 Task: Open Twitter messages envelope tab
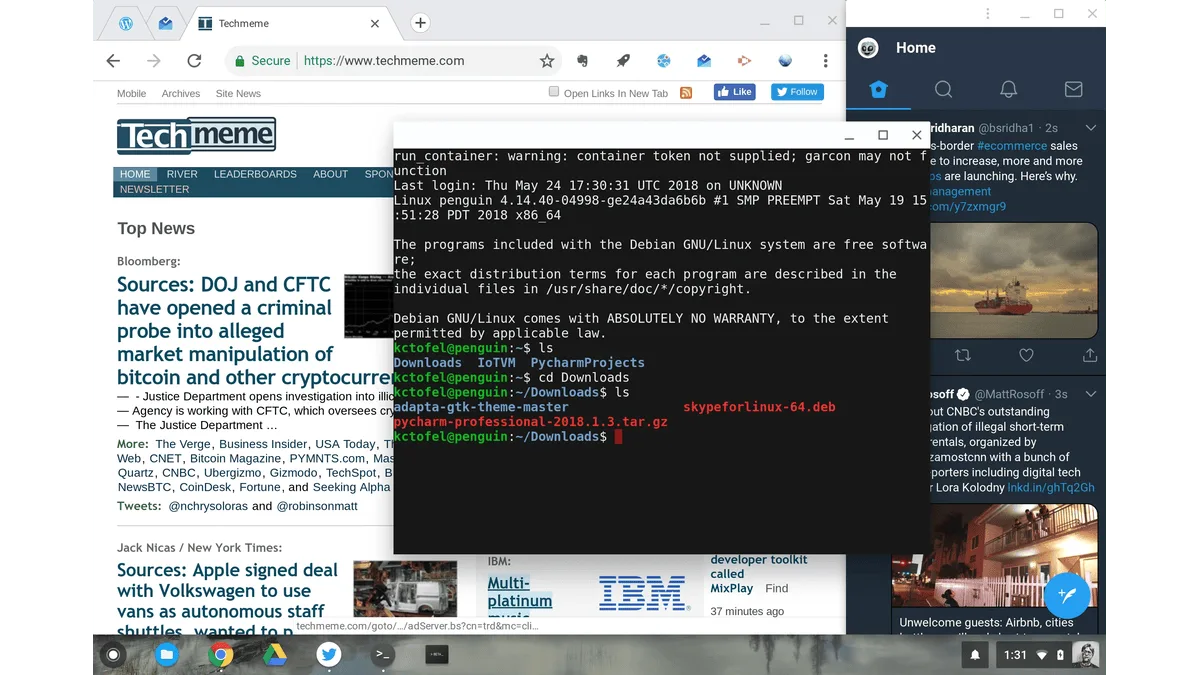tap(1073, 89)
